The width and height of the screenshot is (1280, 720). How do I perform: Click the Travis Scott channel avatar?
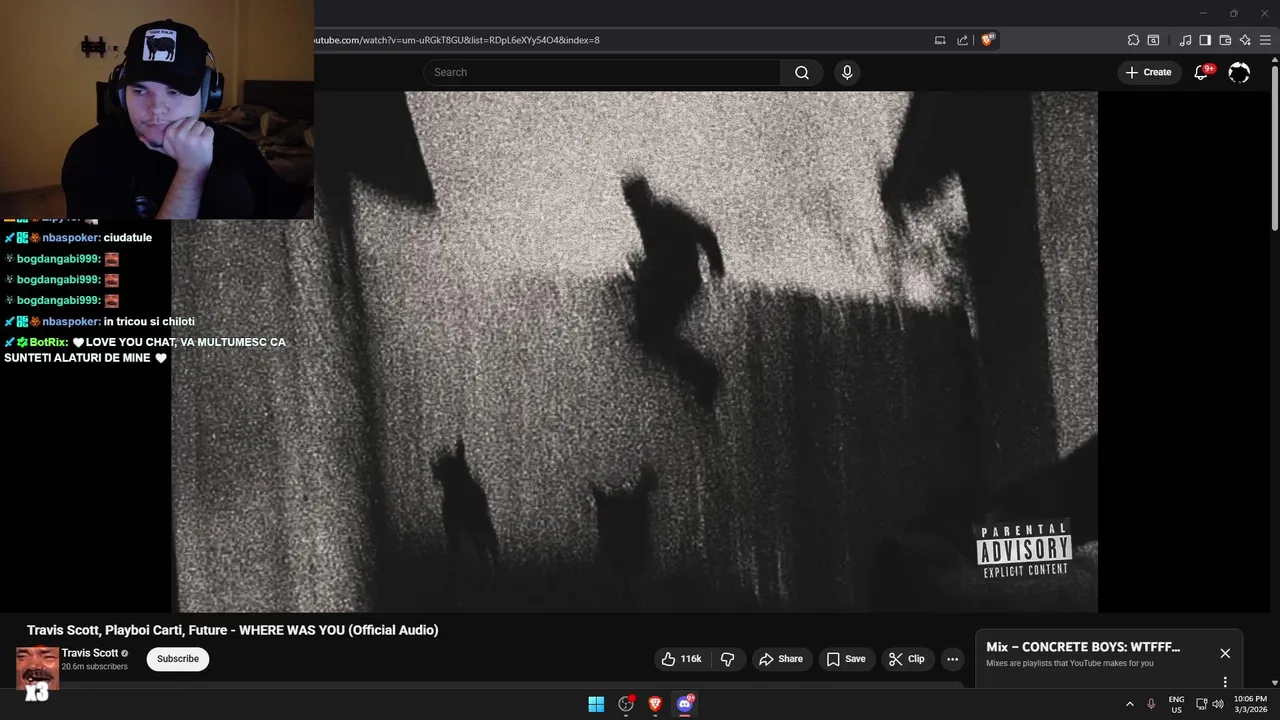(37, 667)
